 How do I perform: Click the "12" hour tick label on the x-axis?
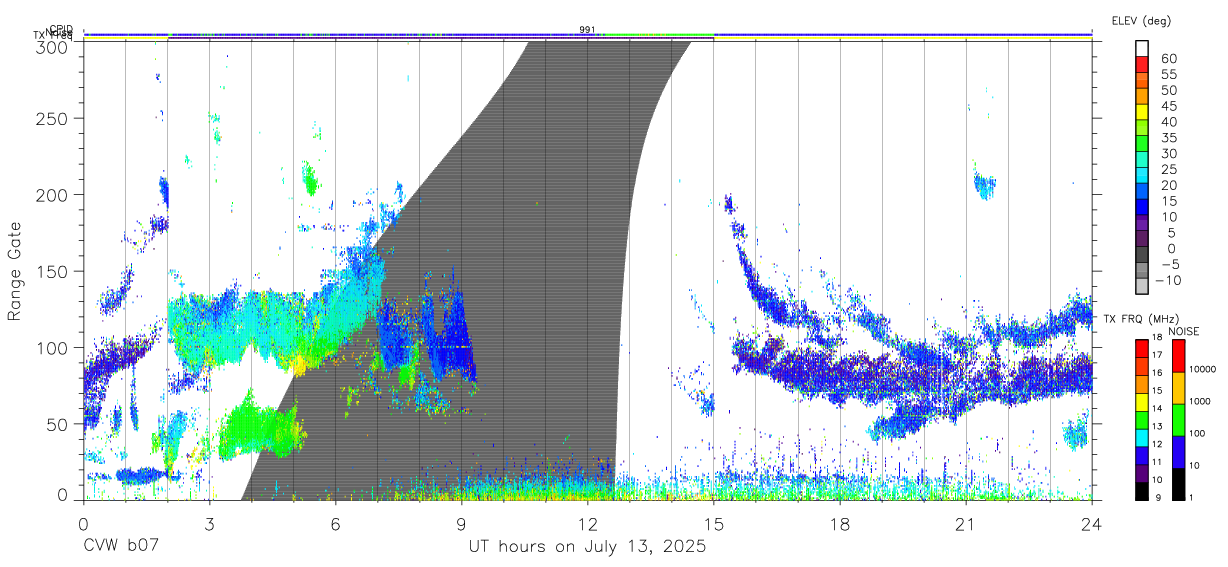click(587, 524)
